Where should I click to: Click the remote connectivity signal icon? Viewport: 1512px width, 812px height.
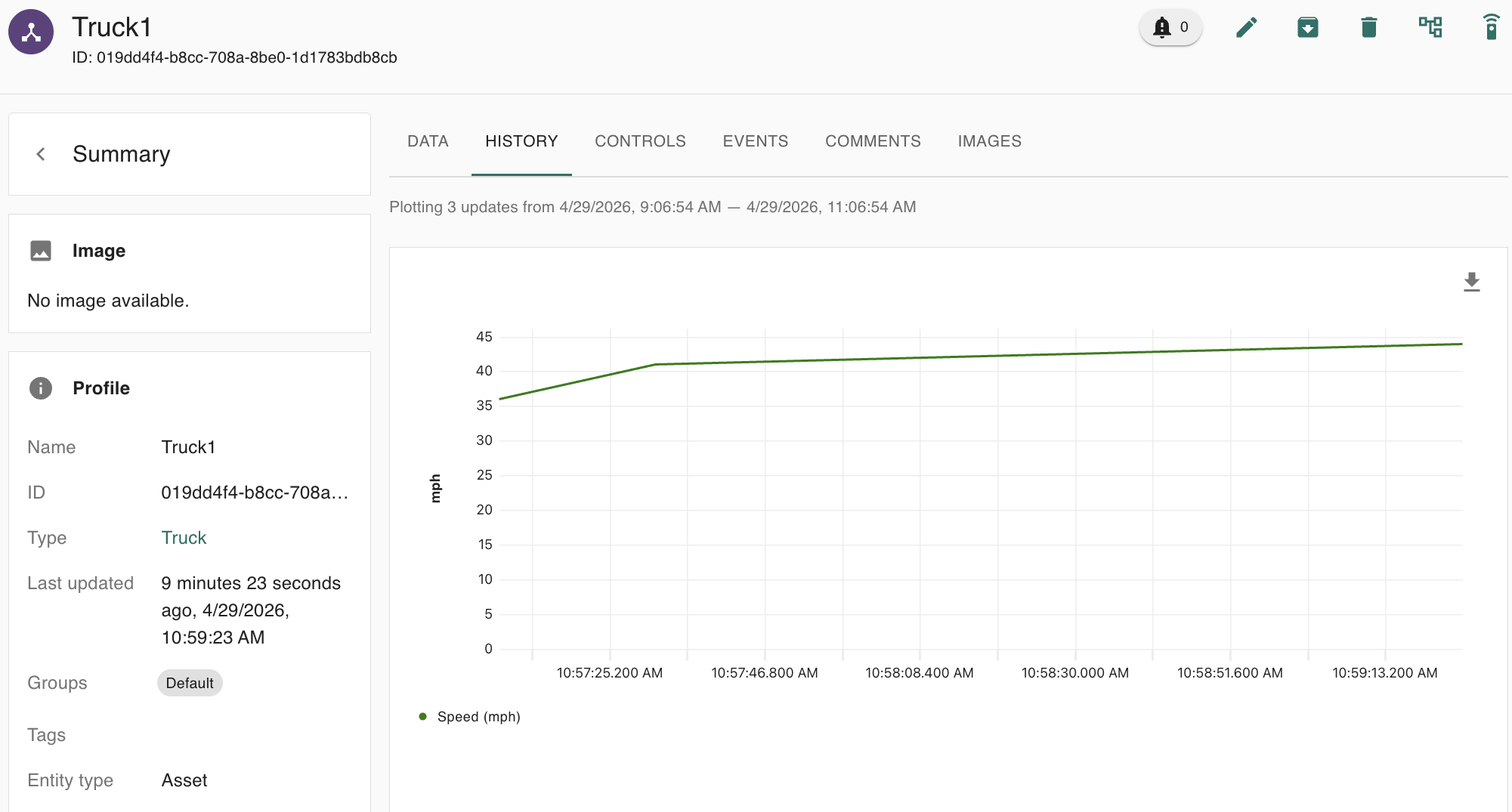(1492, 27)
